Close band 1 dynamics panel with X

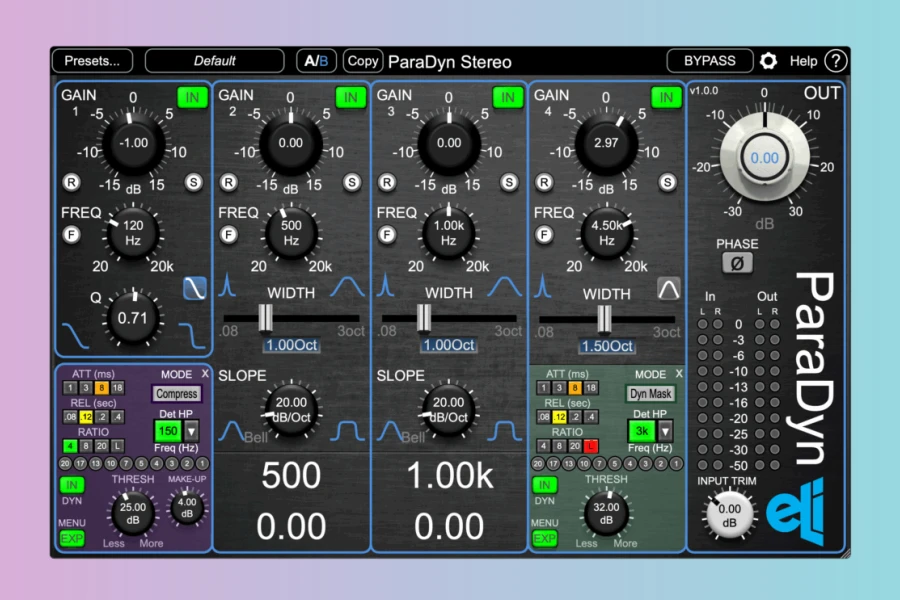[x=205, y=374]
